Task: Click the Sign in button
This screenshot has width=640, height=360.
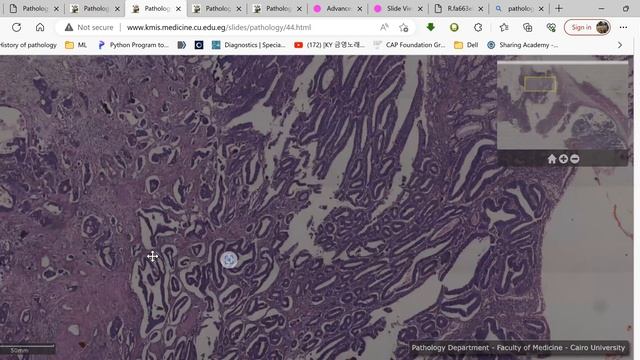Action: (587, 27)
